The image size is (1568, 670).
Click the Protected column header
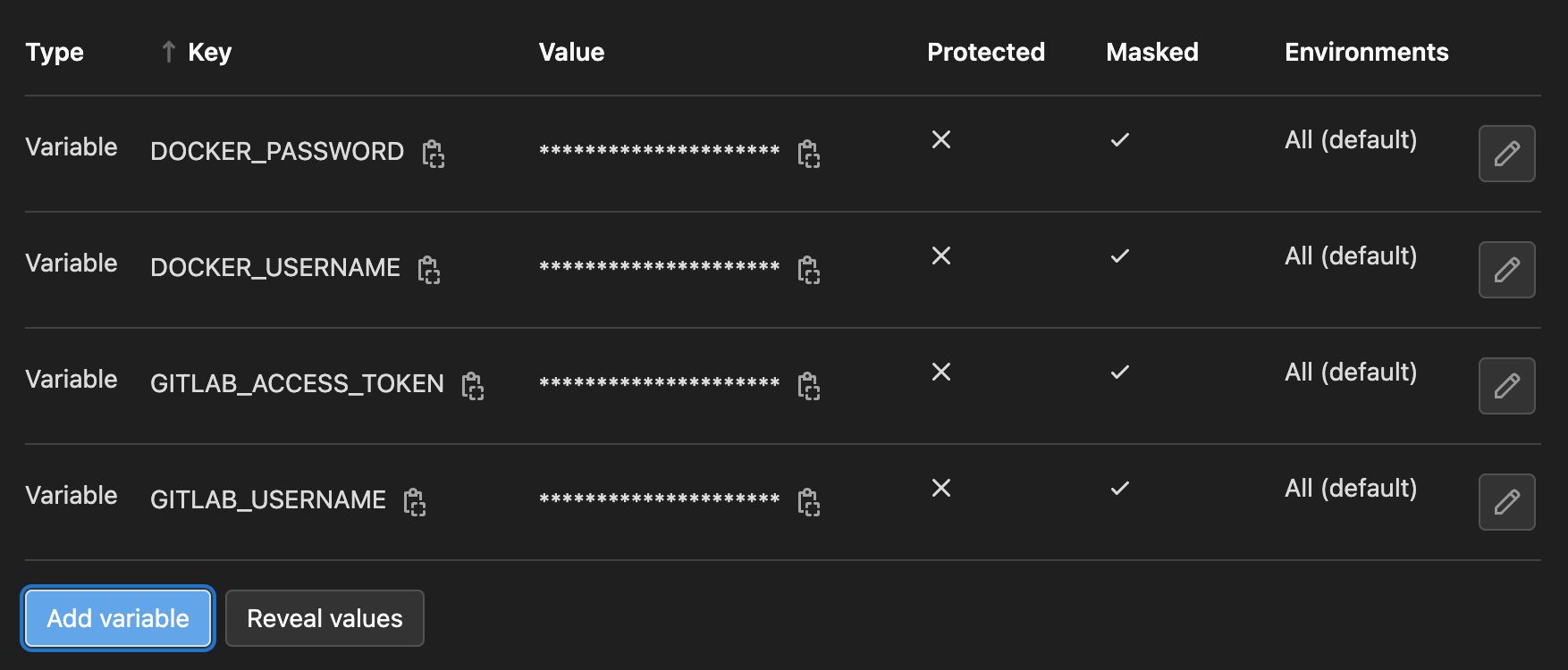click(x=985, y=52)
